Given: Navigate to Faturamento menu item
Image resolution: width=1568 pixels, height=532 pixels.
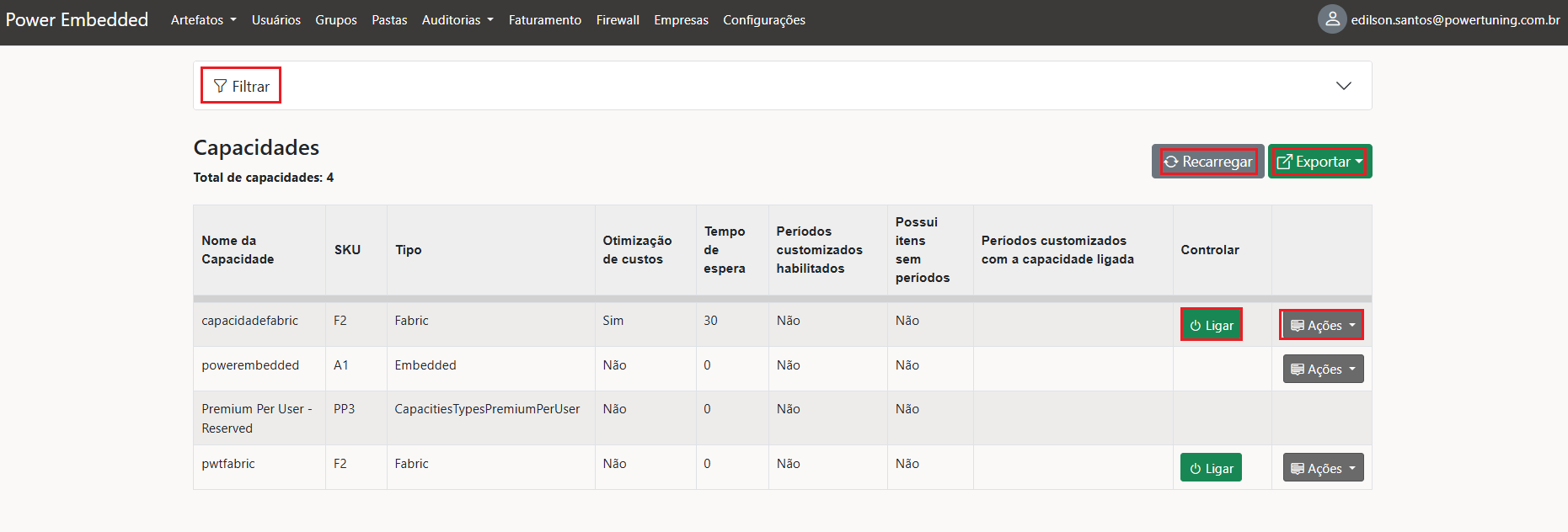Looking at the screenshot, I should [544, 20].
